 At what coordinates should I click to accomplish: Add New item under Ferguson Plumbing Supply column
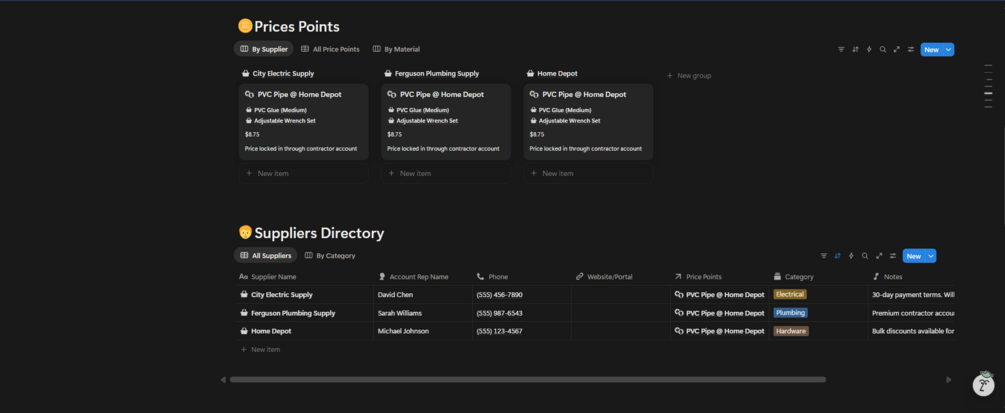446,173
